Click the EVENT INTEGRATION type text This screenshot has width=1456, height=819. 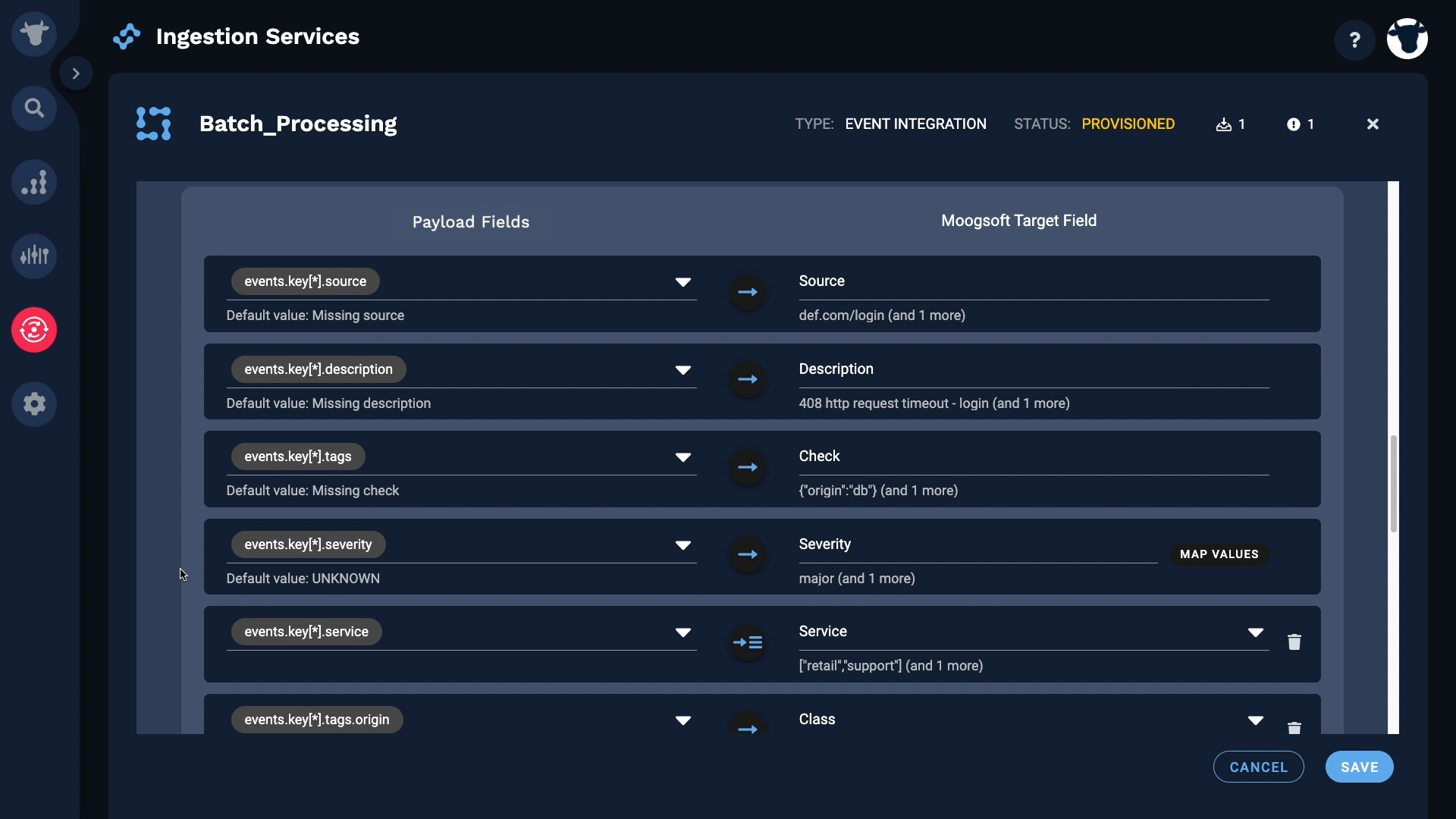click(x=915, y=124)
